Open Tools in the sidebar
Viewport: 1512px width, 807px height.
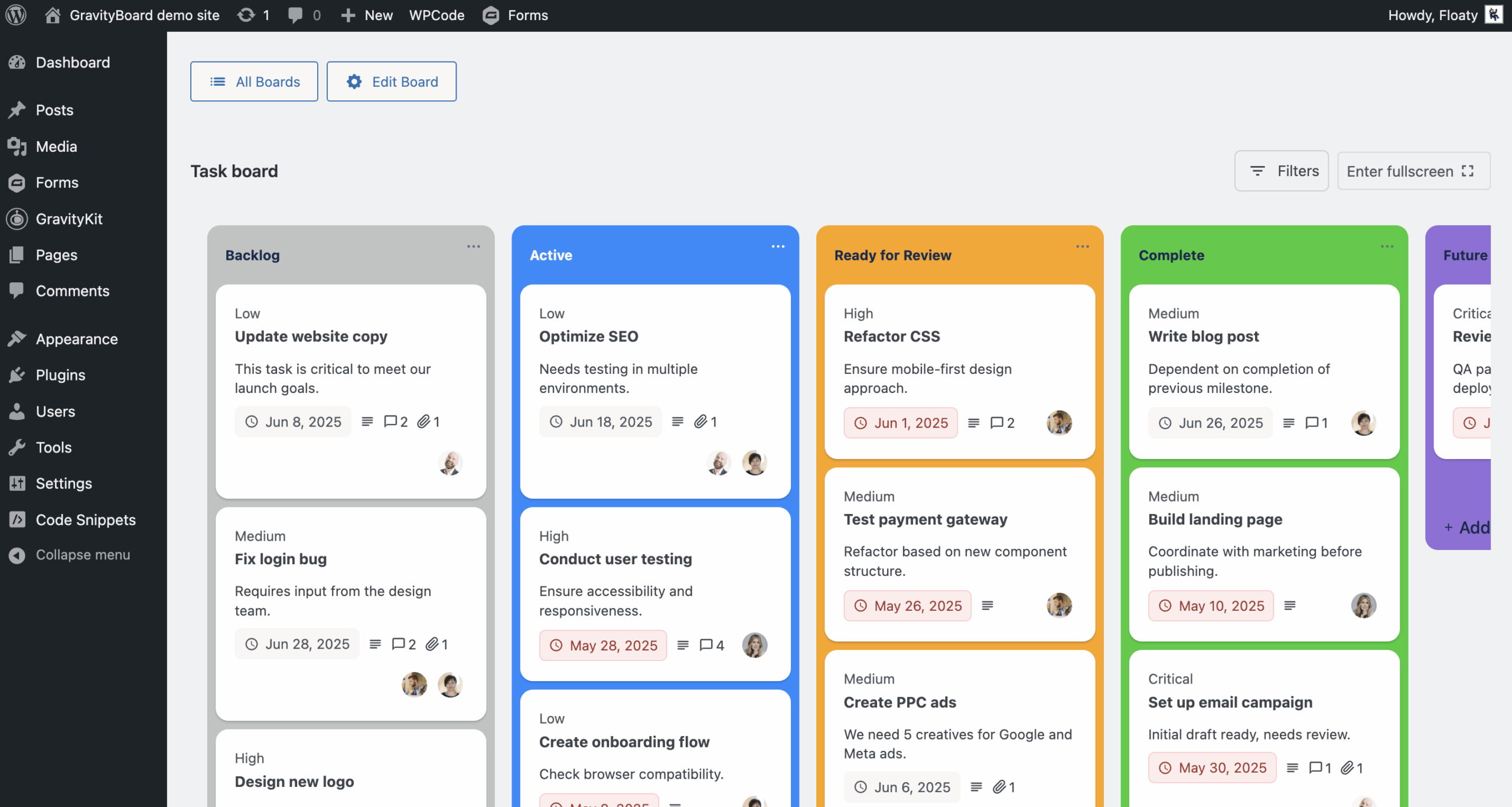pyautogui.click(x=53, y=447)
